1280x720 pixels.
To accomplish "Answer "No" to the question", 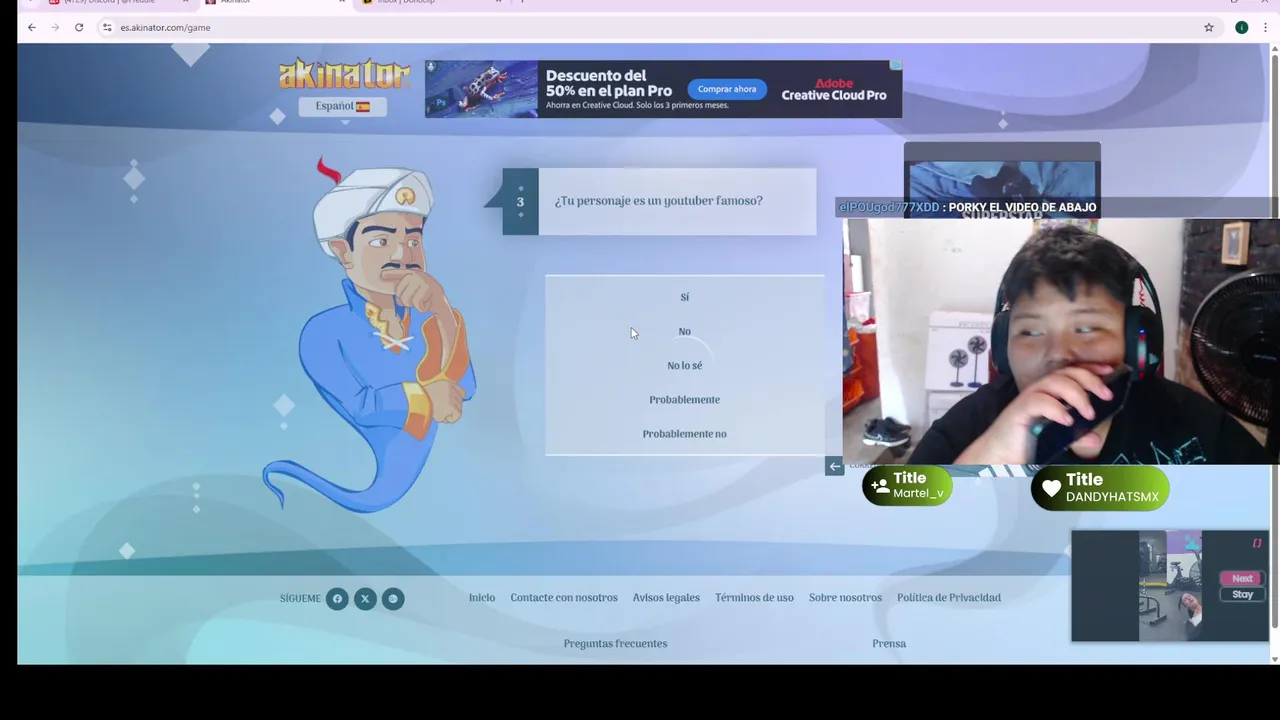I will coord(684,331).
